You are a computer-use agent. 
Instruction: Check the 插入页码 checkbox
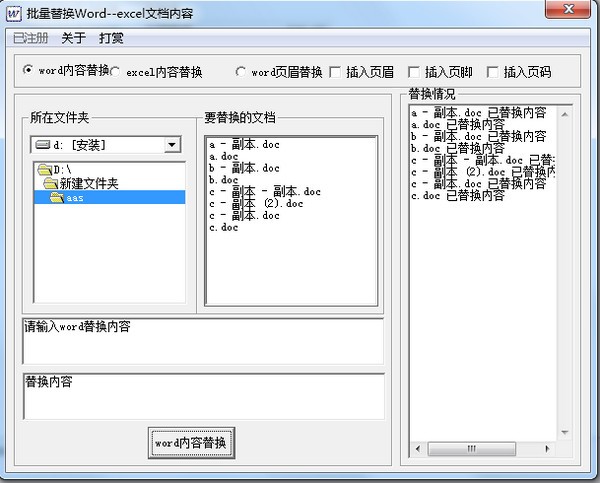click(x=492, y=72)
